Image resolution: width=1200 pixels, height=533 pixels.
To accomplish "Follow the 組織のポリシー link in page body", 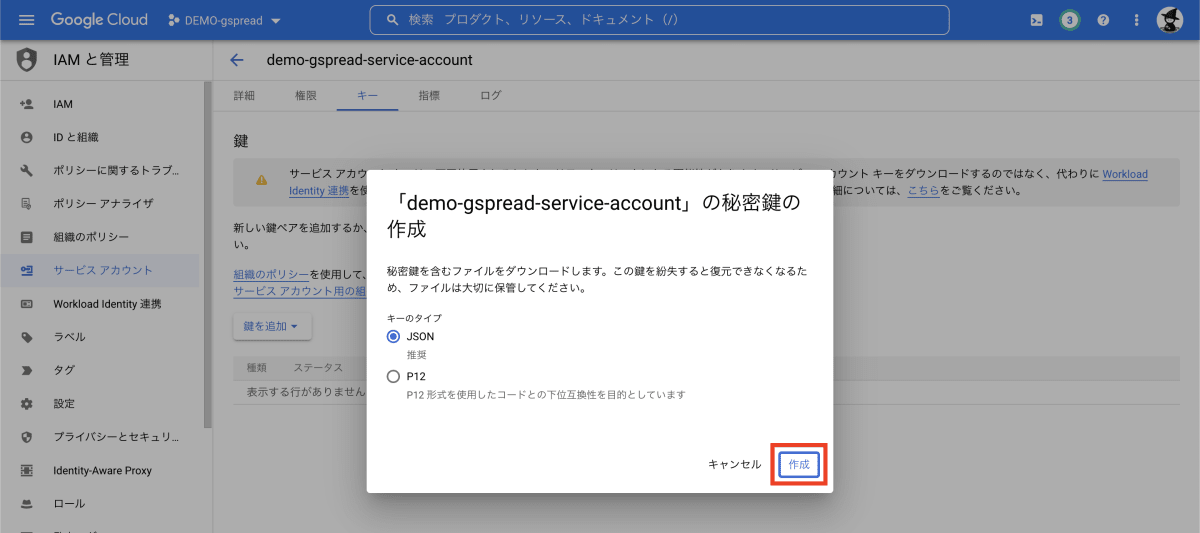I will click(x=271, y=274).
